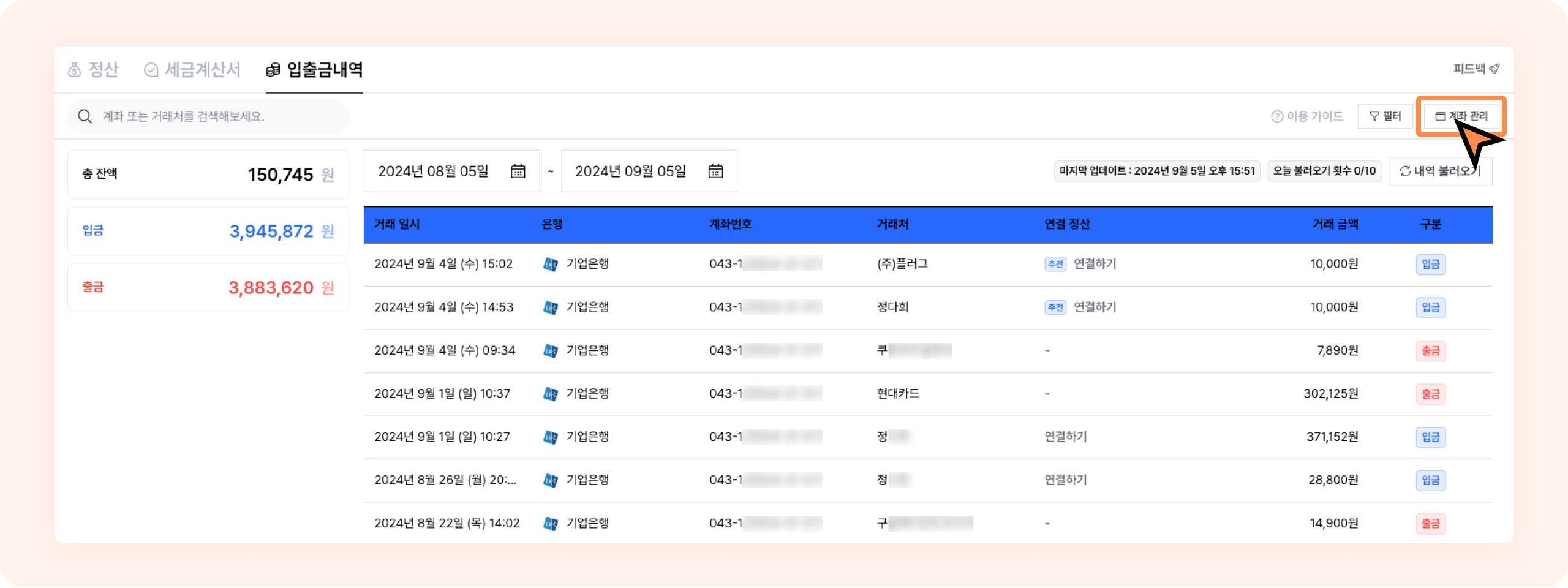Click 연결하기 for the 371,152원 transaction

(x=1066, y=437)
